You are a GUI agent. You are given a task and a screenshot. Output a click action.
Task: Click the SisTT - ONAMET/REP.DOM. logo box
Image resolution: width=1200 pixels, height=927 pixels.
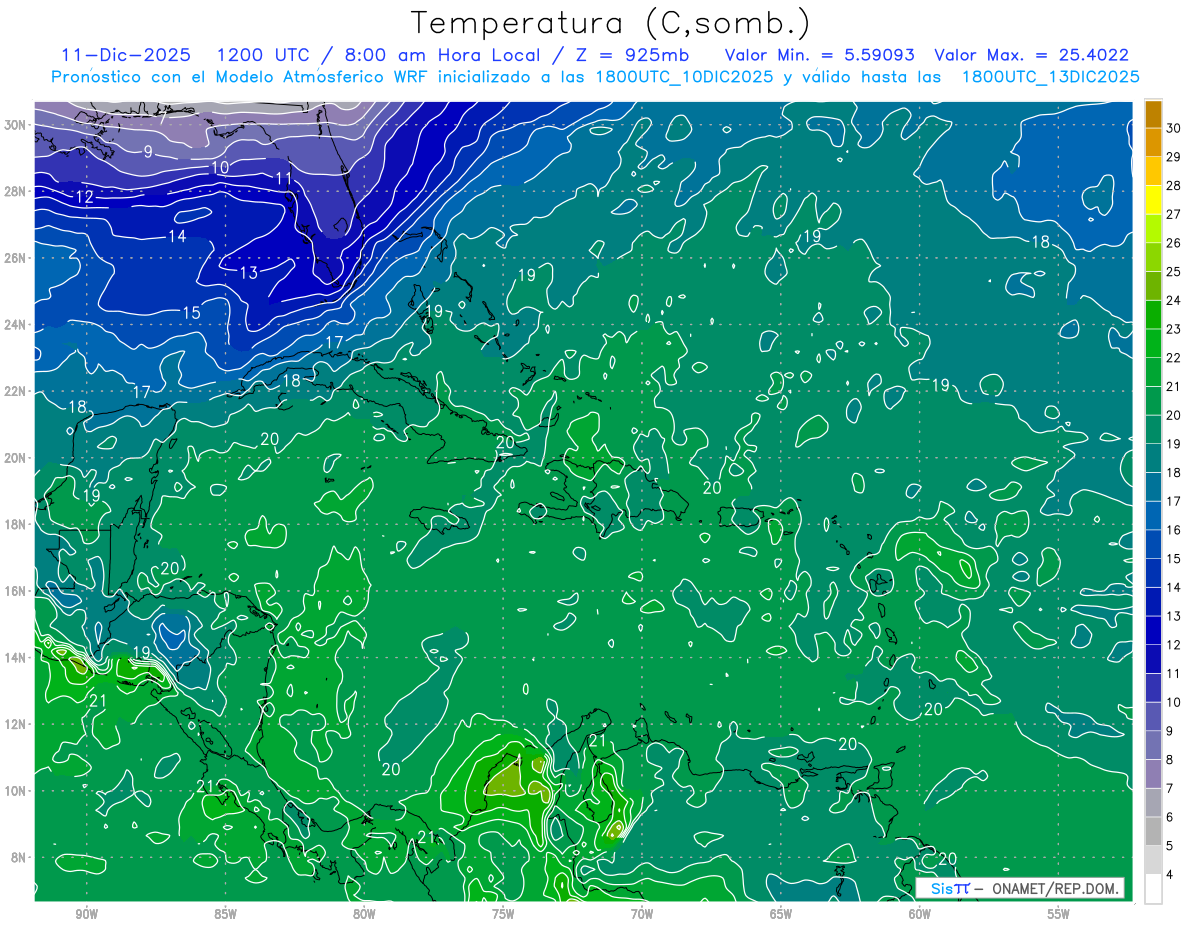click(x=1019, y=888)
